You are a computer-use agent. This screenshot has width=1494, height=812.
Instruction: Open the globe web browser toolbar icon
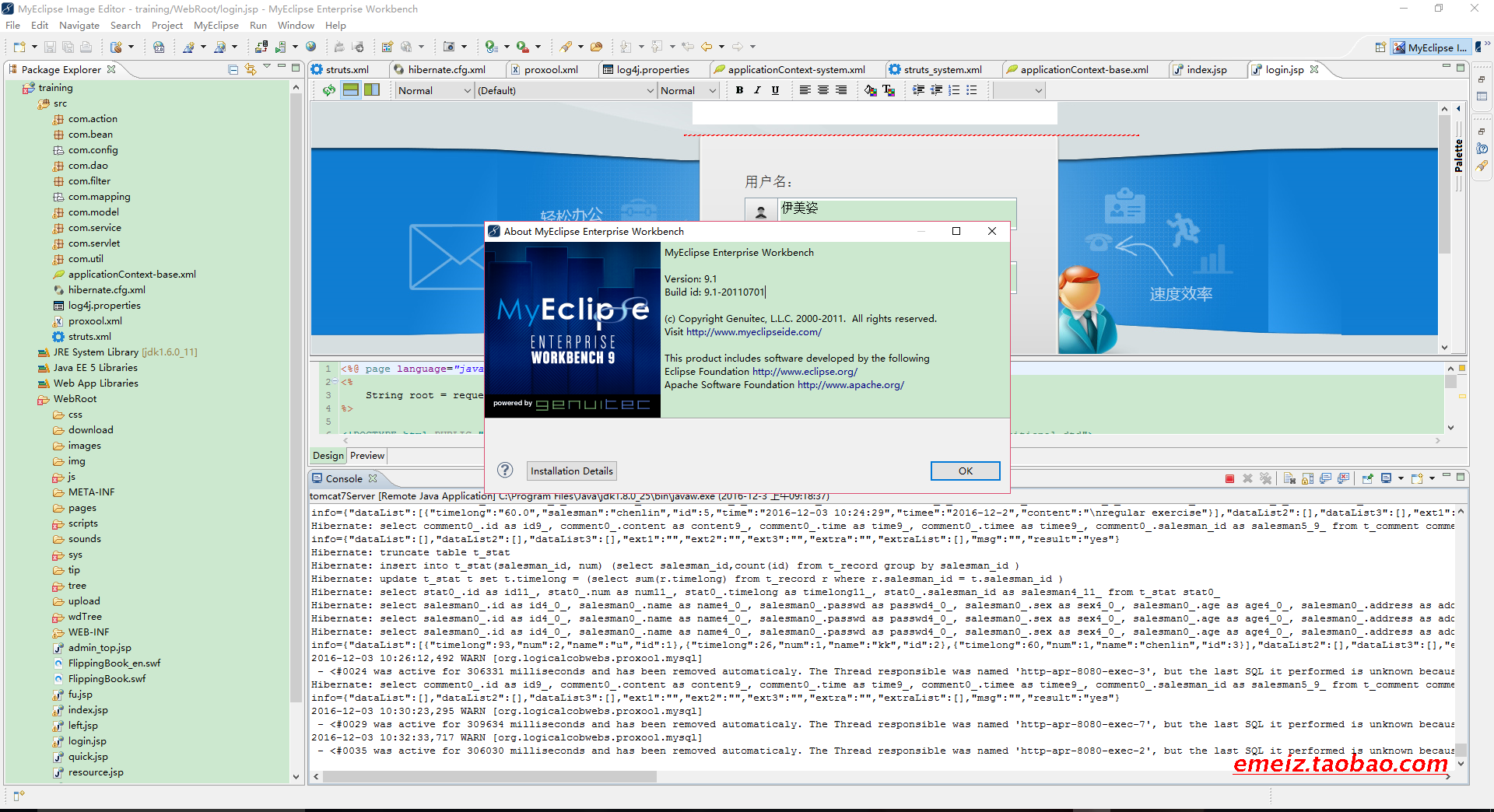tap(311, 47)
